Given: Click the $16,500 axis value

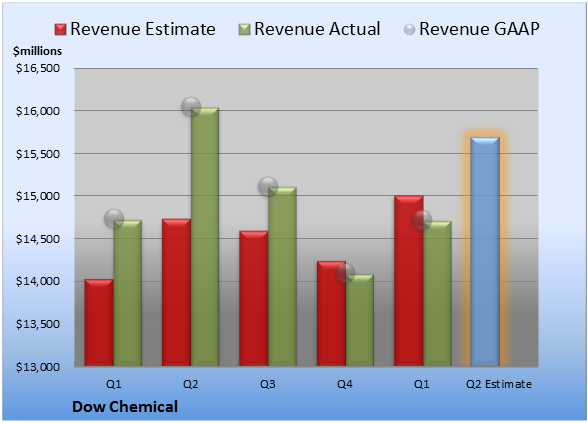Looking at the screenshot, I should [x=38, y=68].
